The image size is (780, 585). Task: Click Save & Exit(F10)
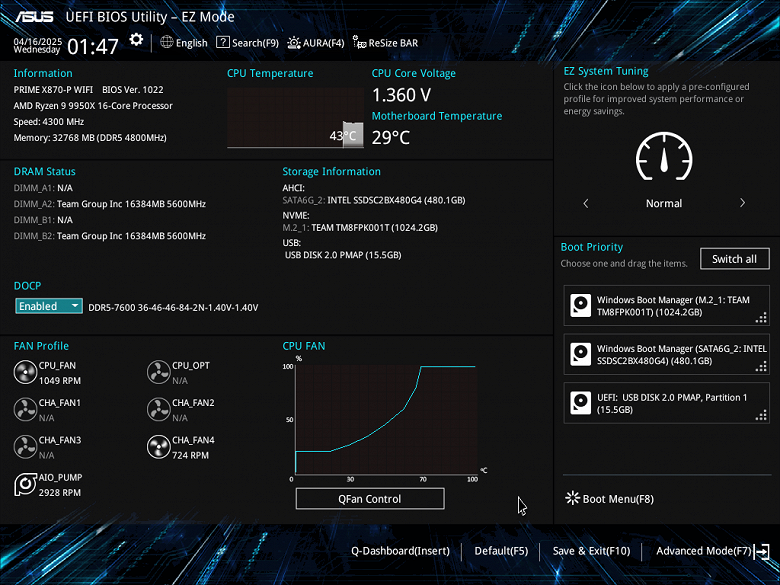pyautogui.click(x=591, y=551)
